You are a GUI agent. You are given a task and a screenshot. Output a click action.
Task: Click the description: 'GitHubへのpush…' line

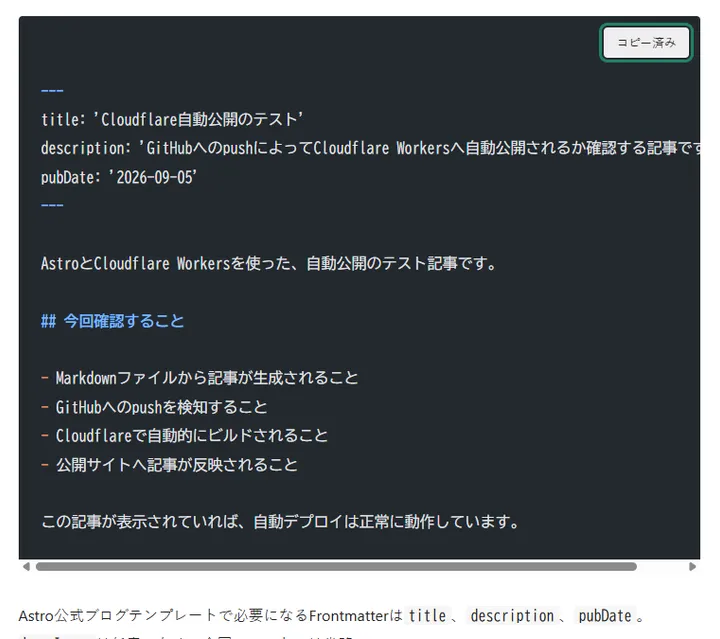point(371,148)
